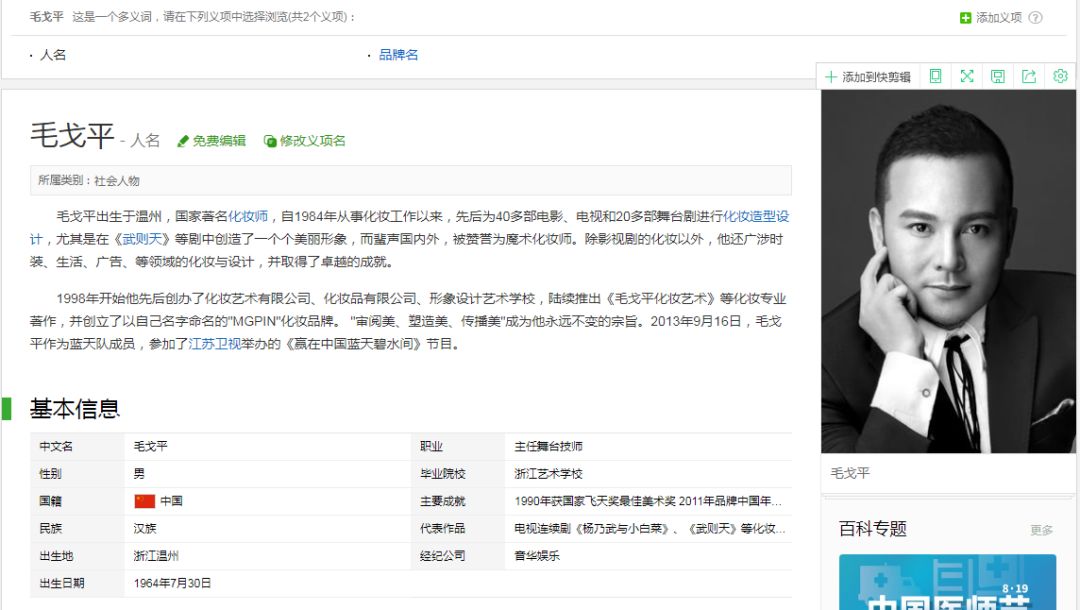Screen dimensions: 1080x610
Task: Open settings via the gear icon
Action: [1060, 76]
